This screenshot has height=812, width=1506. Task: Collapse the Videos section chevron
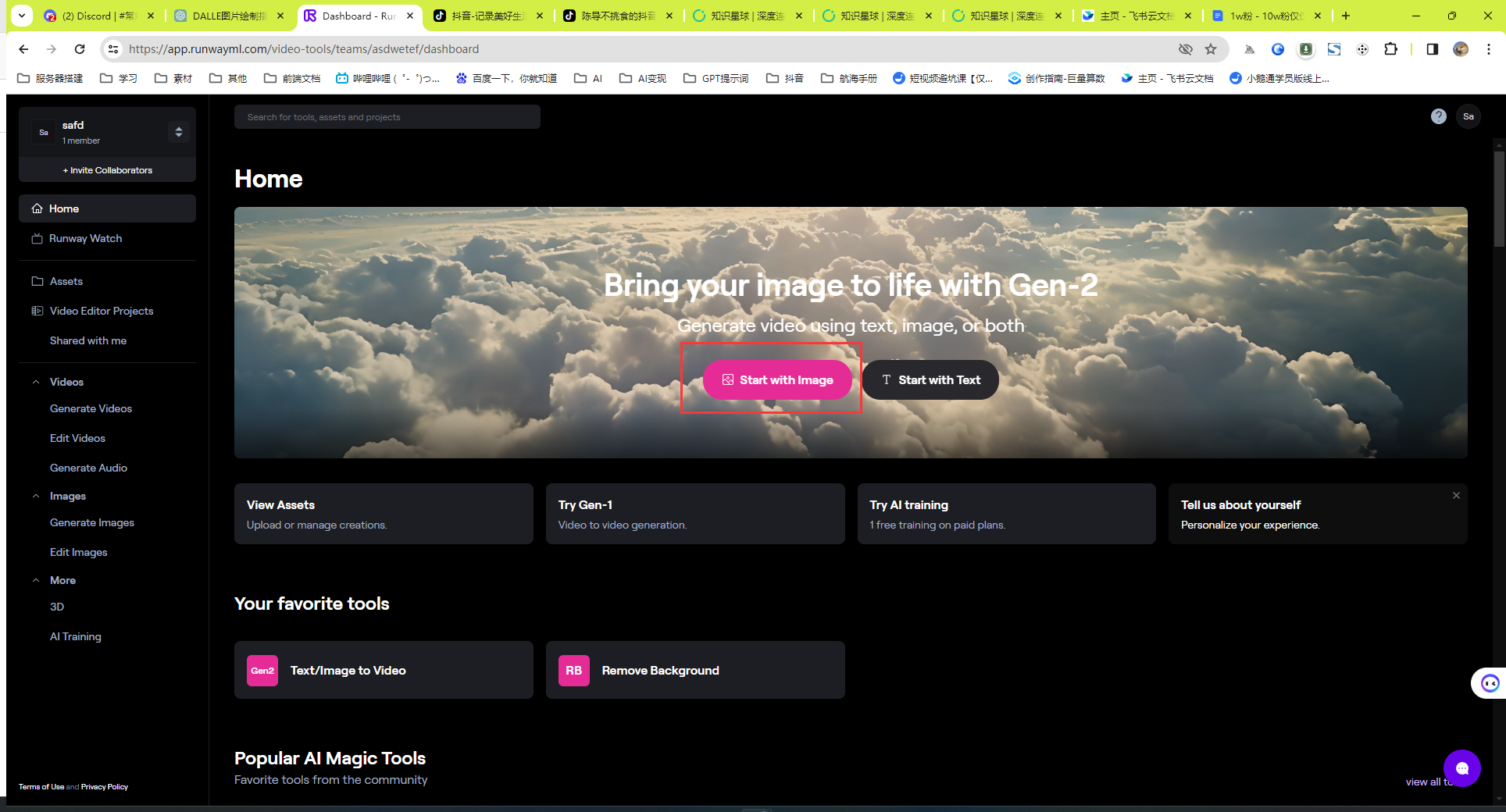(36, 382)
